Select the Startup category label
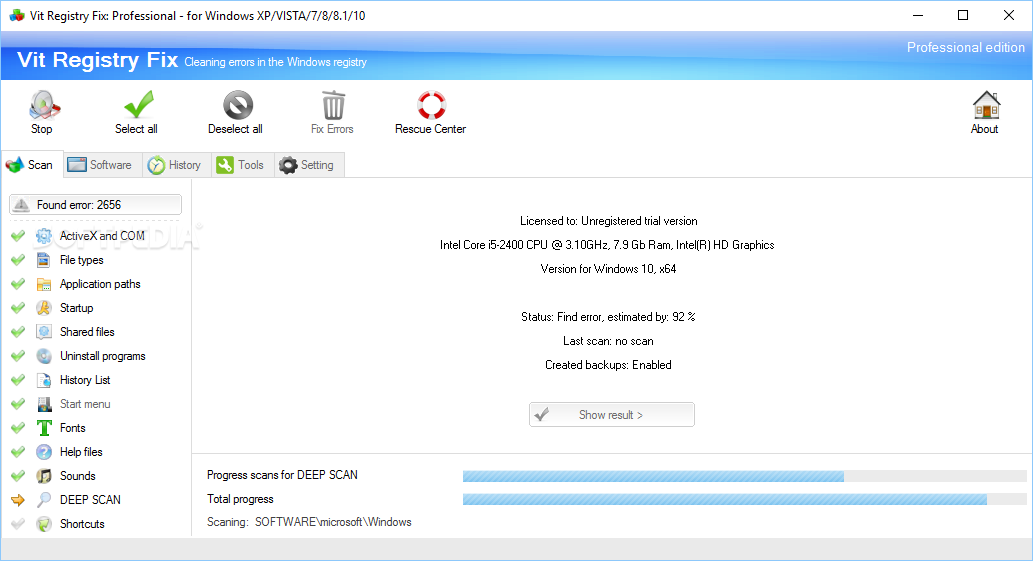 pos(76,307)
